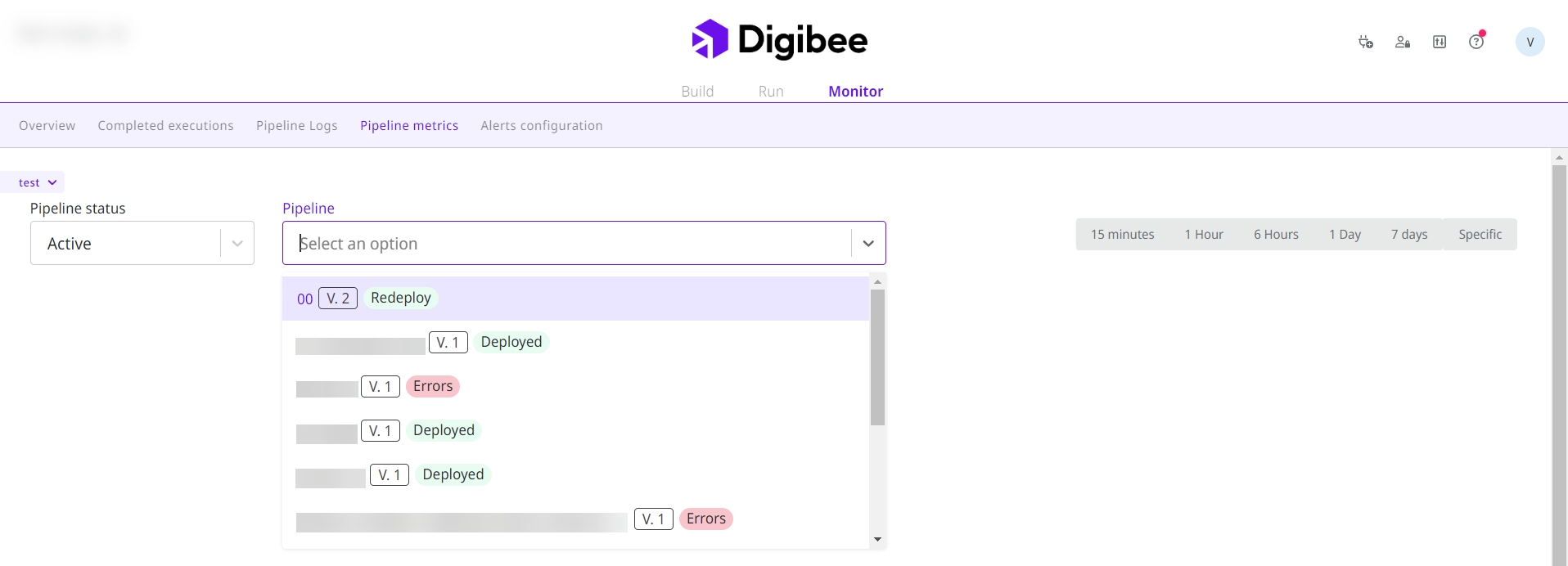Click the dropdown list scroll down arrow
Screen dimensions: 1568x566
tap(877, 539)
